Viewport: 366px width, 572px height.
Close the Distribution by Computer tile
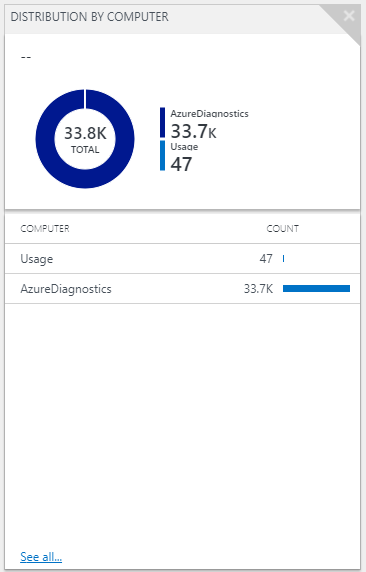tap(349, 16)
